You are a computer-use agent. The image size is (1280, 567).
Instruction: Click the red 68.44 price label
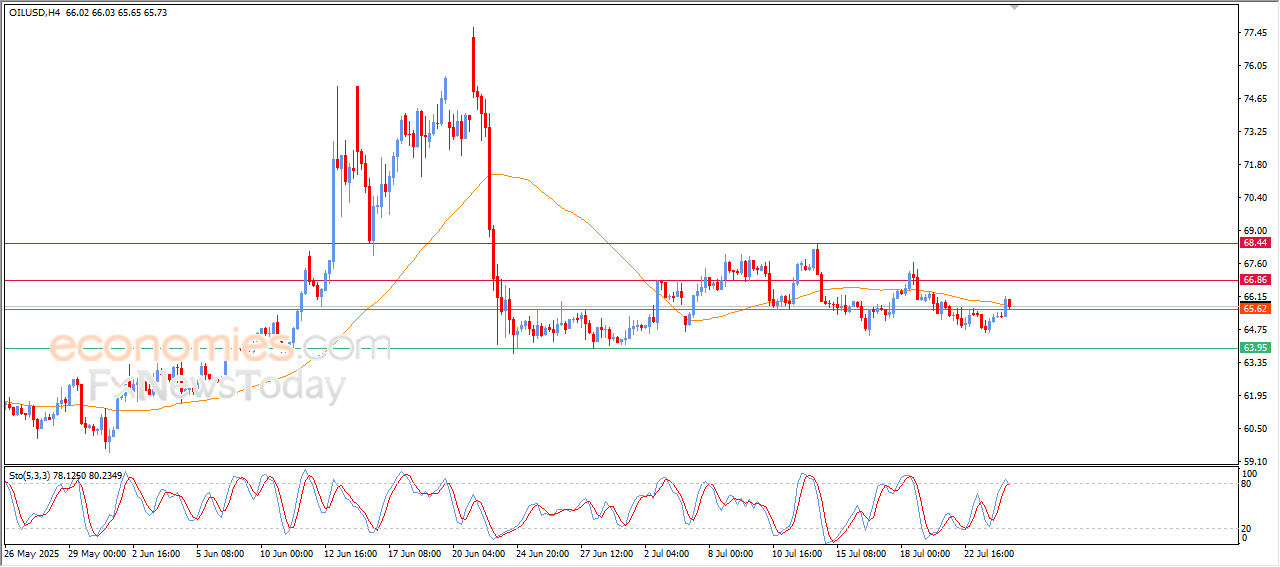[1255, 243]
